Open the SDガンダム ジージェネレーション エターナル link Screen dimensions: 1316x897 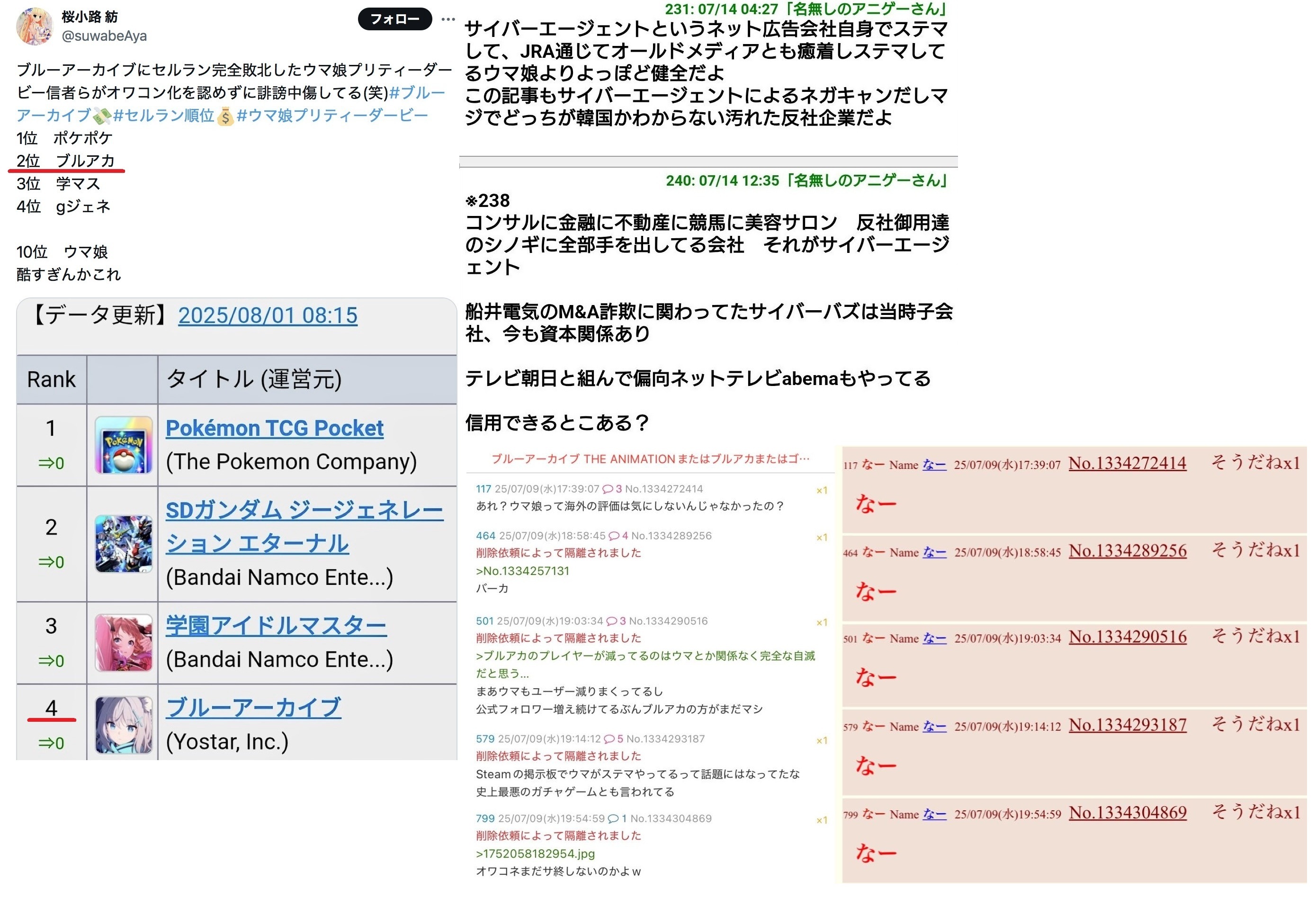coord(304,527)
